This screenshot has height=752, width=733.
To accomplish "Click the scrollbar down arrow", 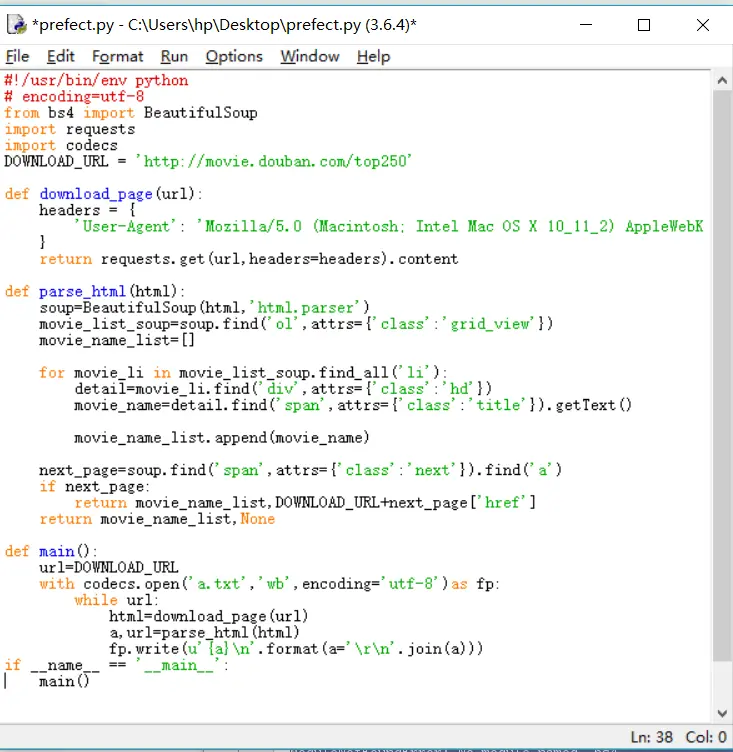I will 722,713.
